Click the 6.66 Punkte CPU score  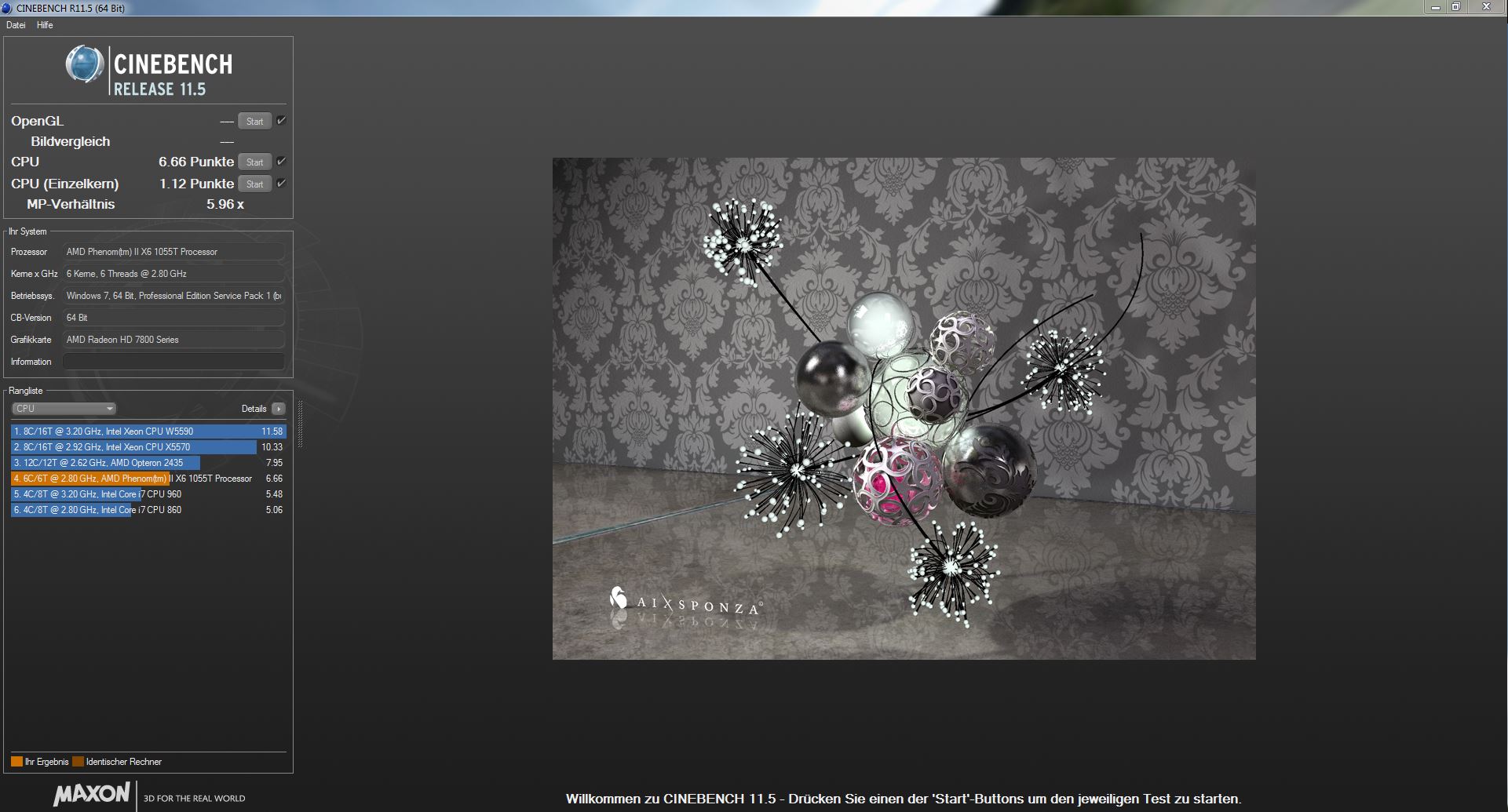click(x=196, y=162)
